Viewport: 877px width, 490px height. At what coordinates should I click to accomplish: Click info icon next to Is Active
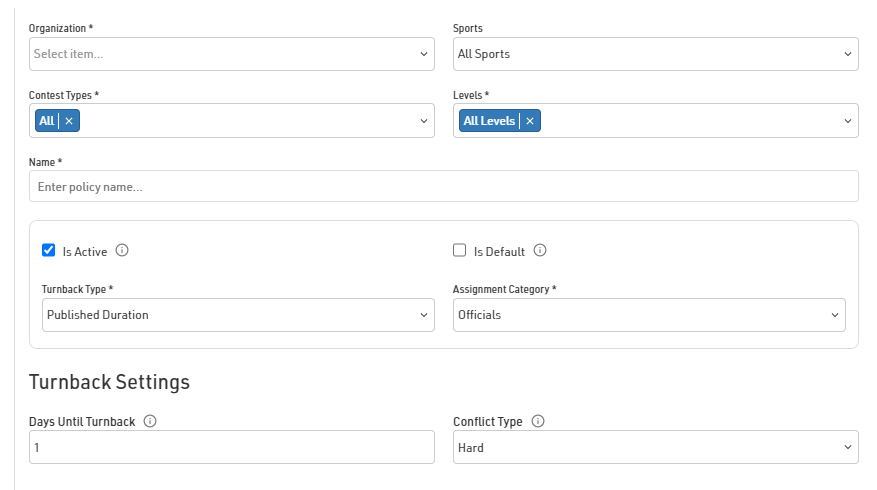(122, 251)
